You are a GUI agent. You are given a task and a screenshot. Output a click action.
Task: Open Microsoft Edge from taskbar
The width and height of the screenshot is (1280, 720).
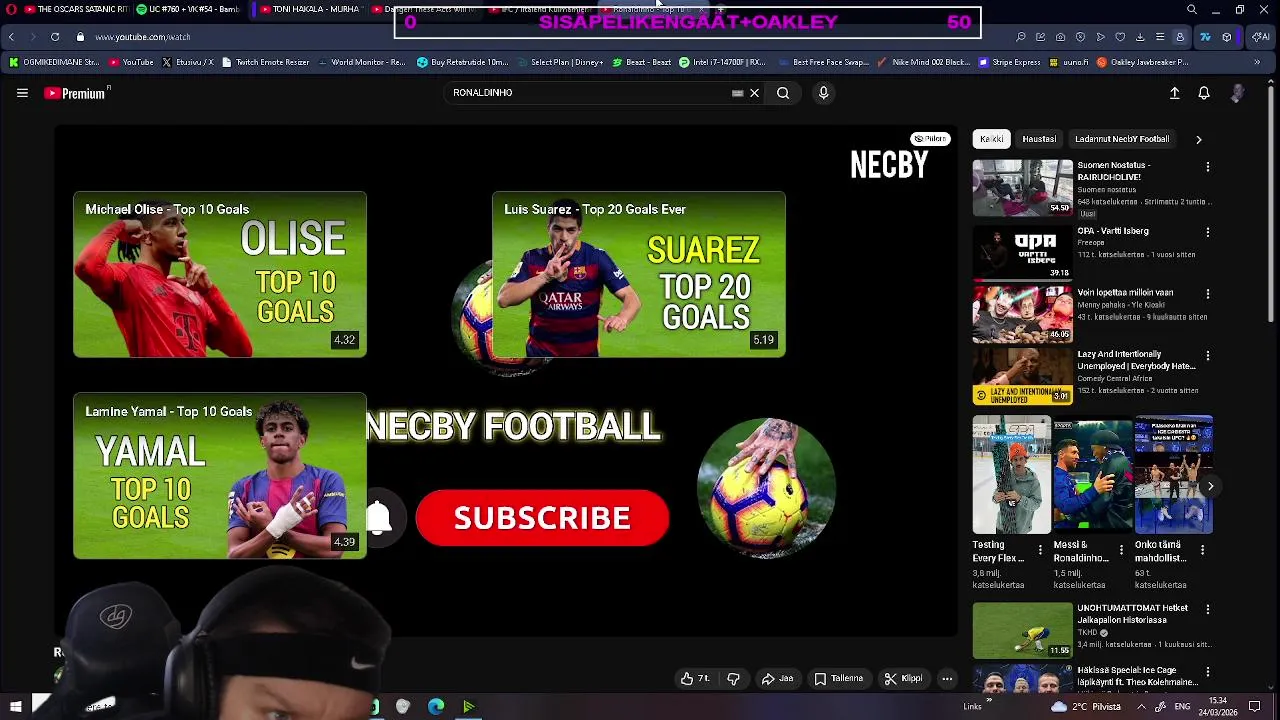tap(436, 707)
